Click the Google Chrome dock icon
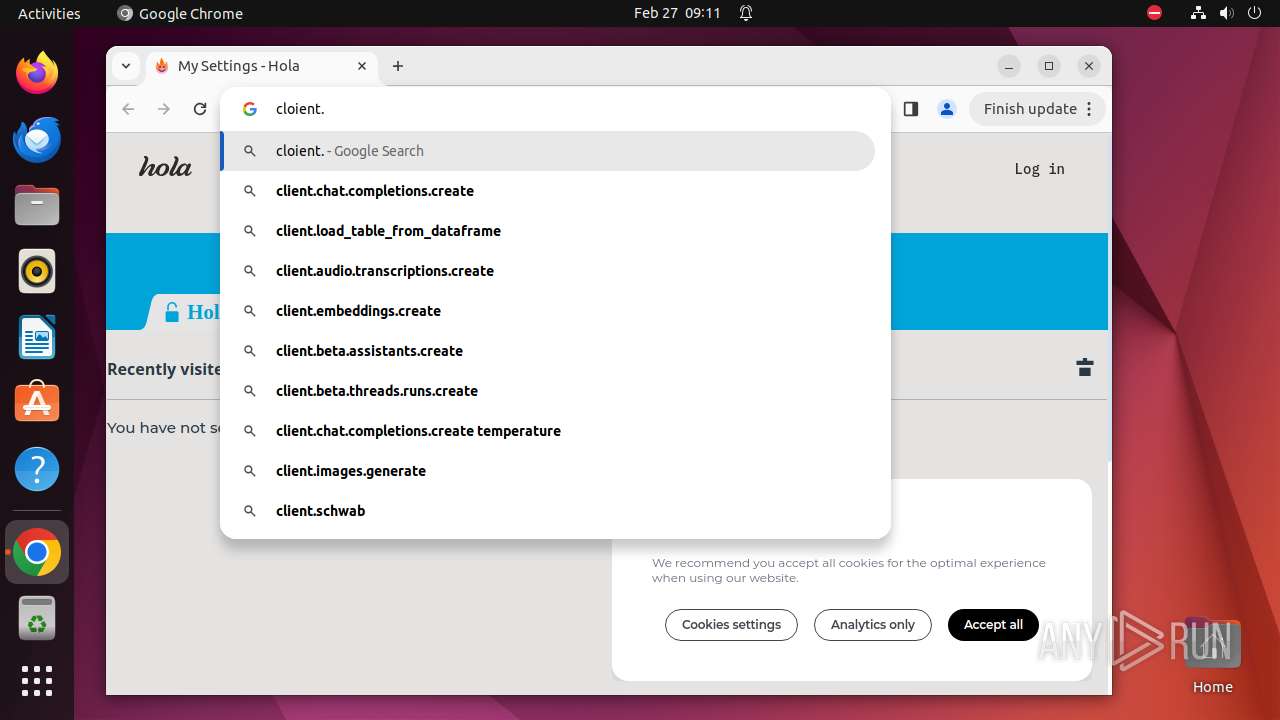Viewport: 1280px width, 720px height. 37,552
